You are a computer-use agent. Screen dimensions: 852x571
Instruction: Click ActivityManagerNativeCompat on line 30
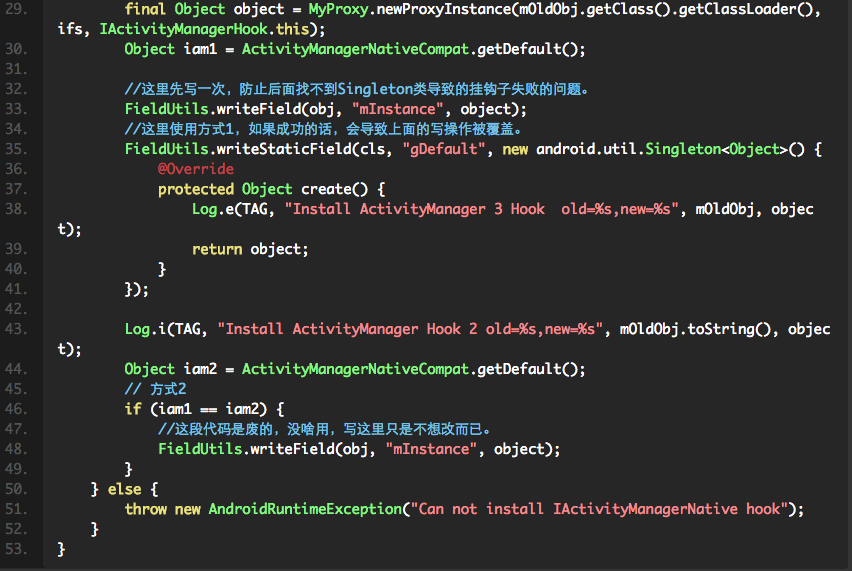click(x=355, y=49)
